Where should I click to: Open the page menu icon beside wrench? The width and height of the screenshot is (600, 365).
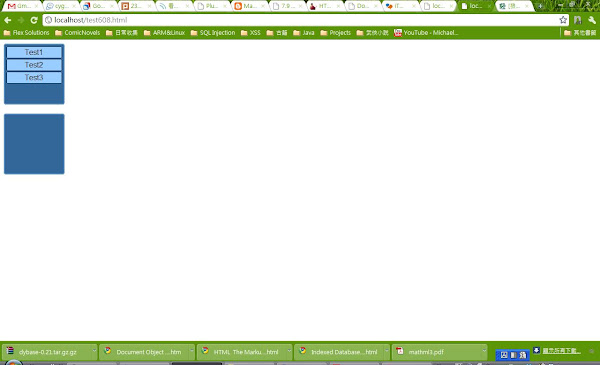click(x=577, y=20)
